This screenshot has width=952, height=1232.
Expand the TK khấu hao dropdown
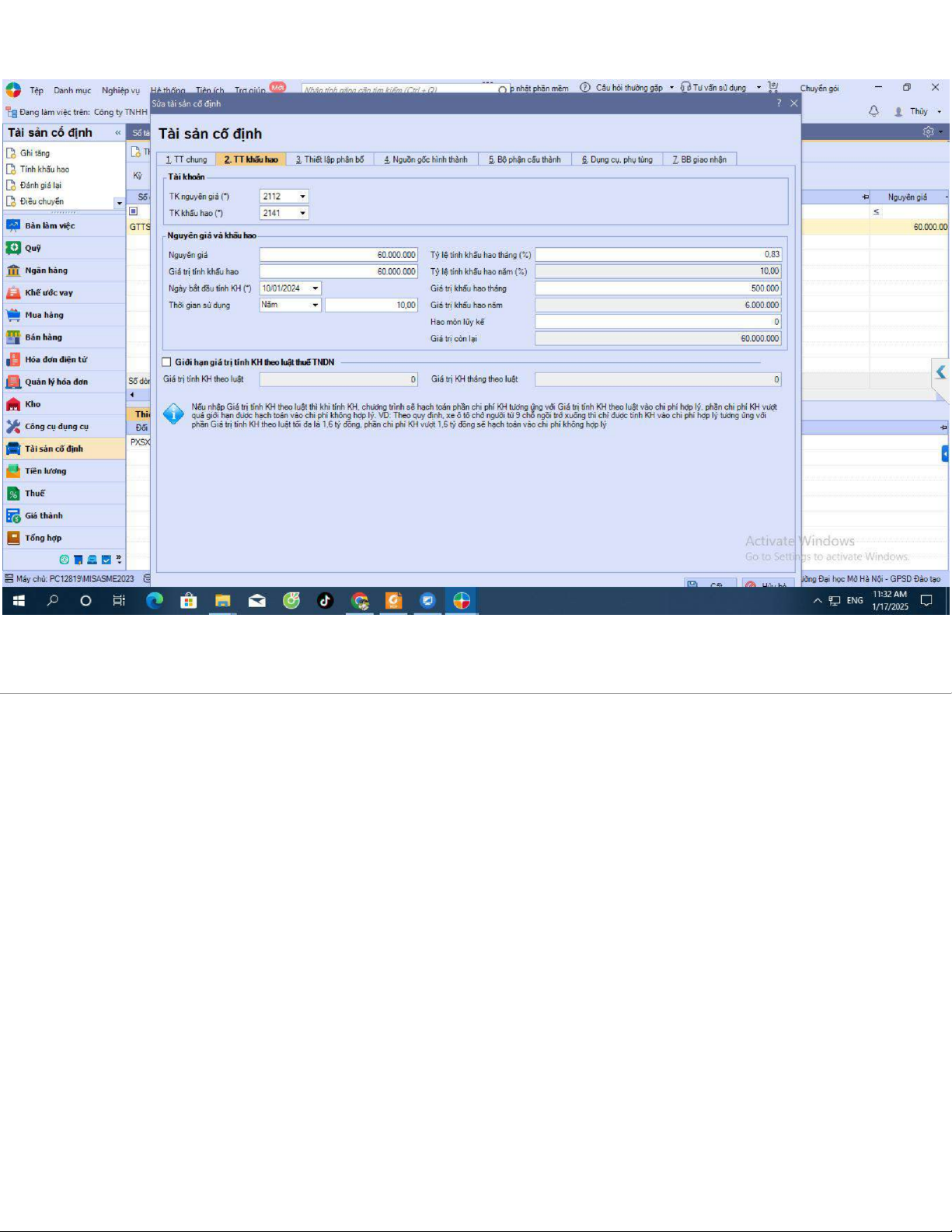[x=302, y=213]
